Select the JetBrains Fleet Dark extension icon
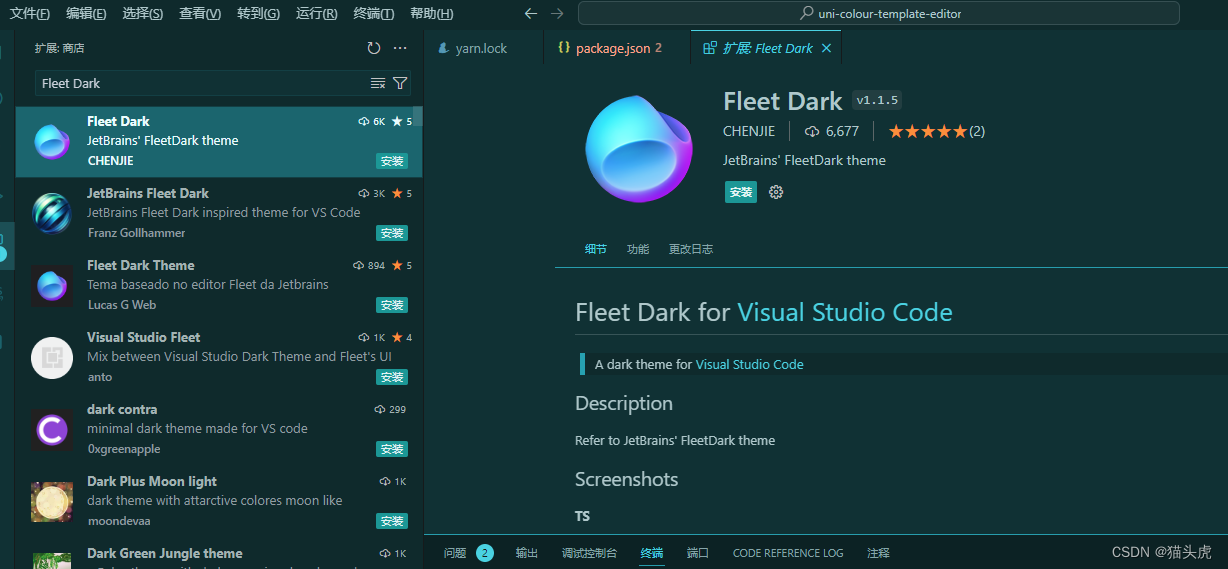 coord(52,213)
